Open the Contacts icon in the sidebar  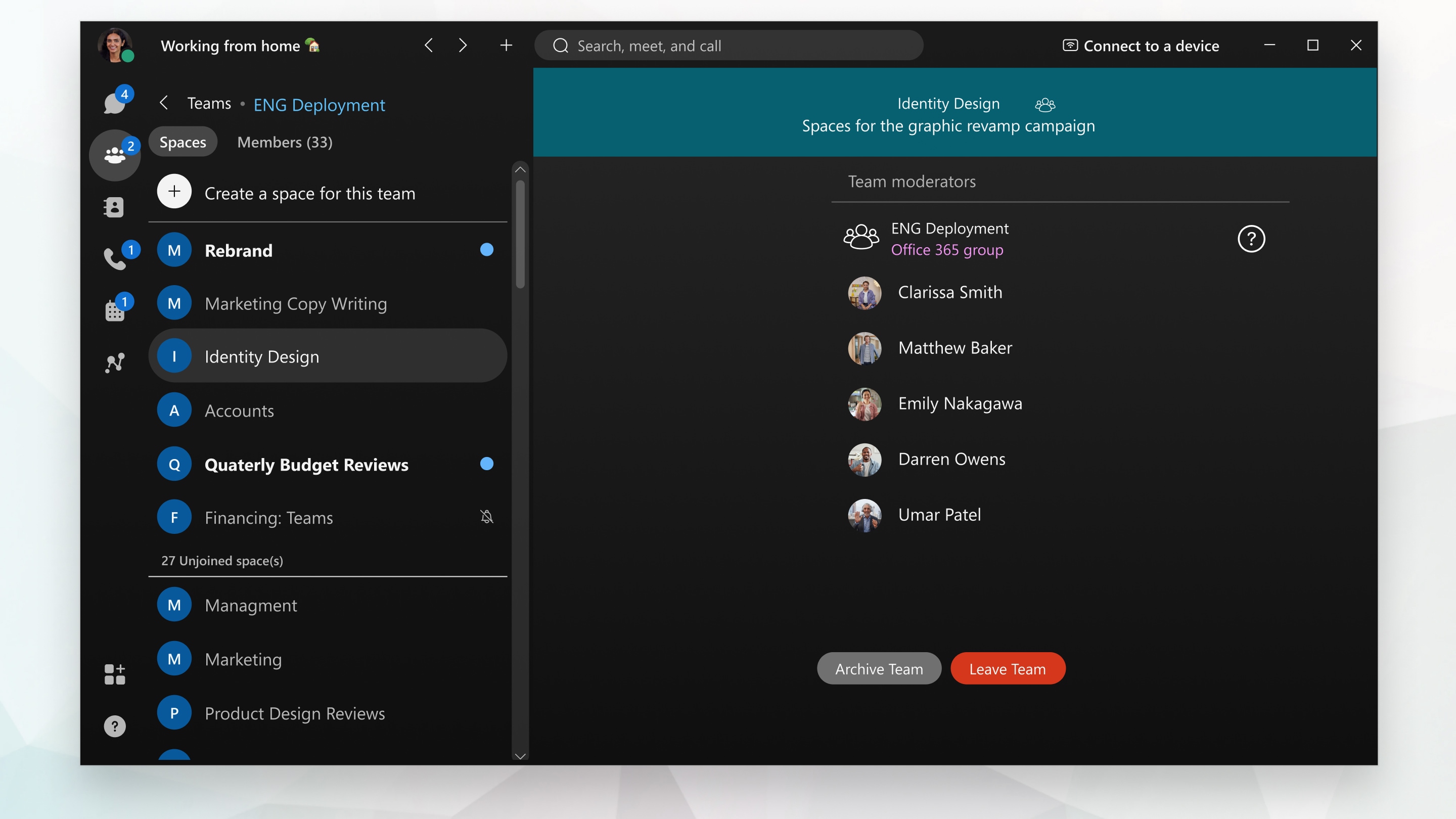point(115,207)
